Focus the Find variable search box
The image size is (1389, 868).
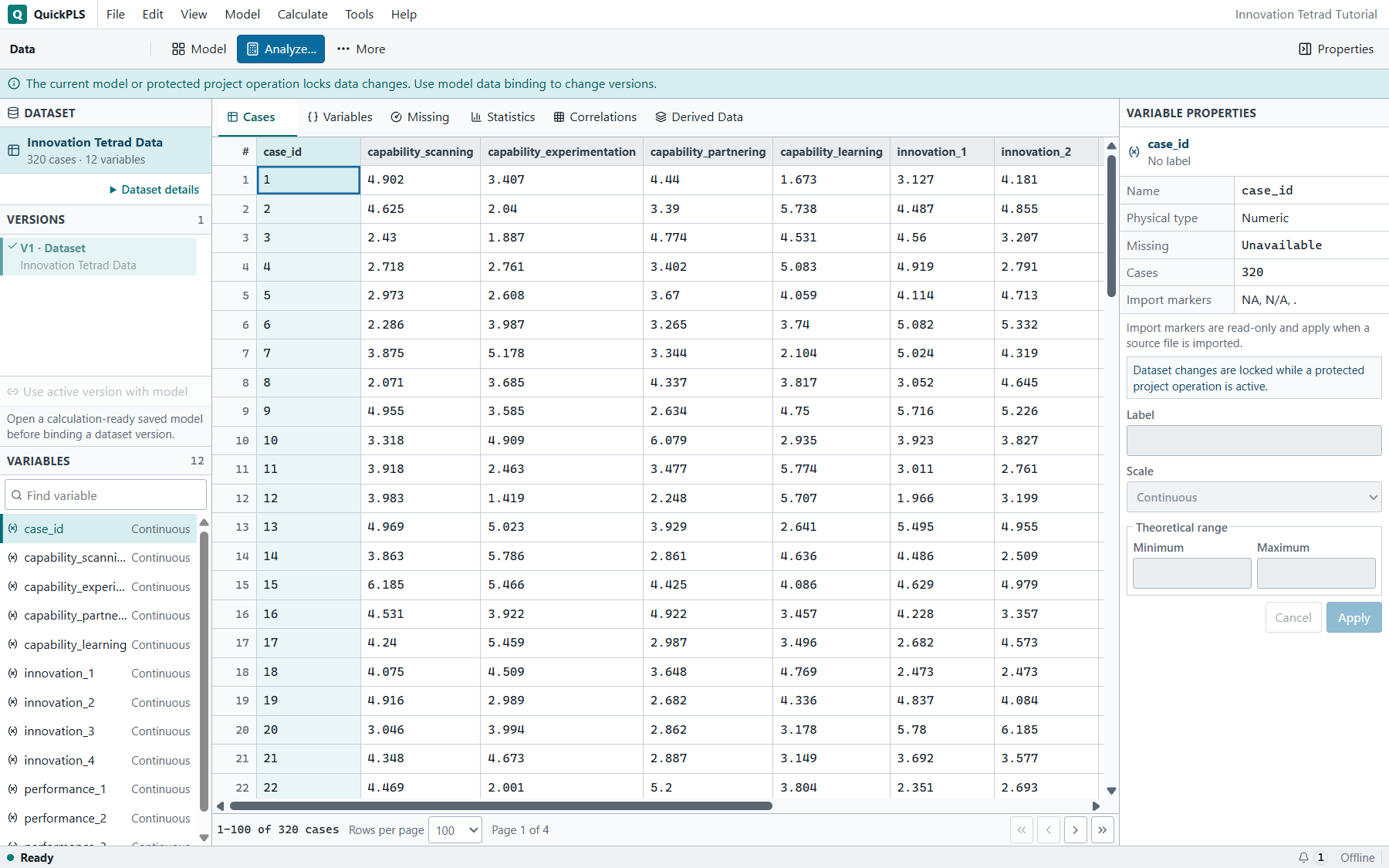point(106,495)
